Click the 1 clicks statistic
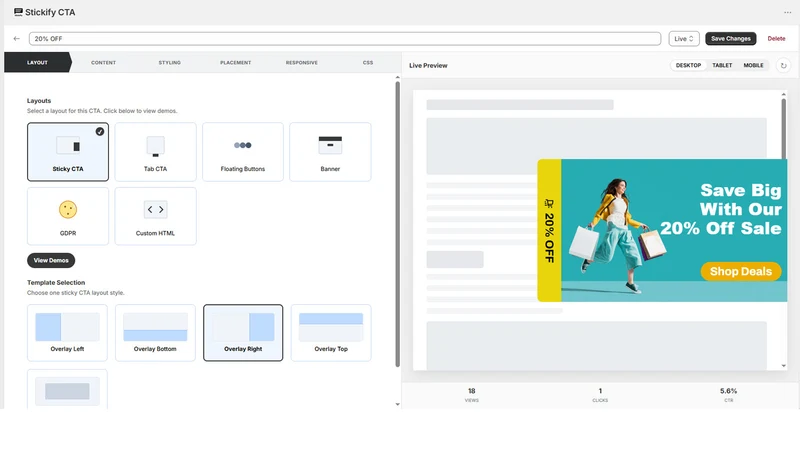Screen dimensions: 800x450 (600, 394)
